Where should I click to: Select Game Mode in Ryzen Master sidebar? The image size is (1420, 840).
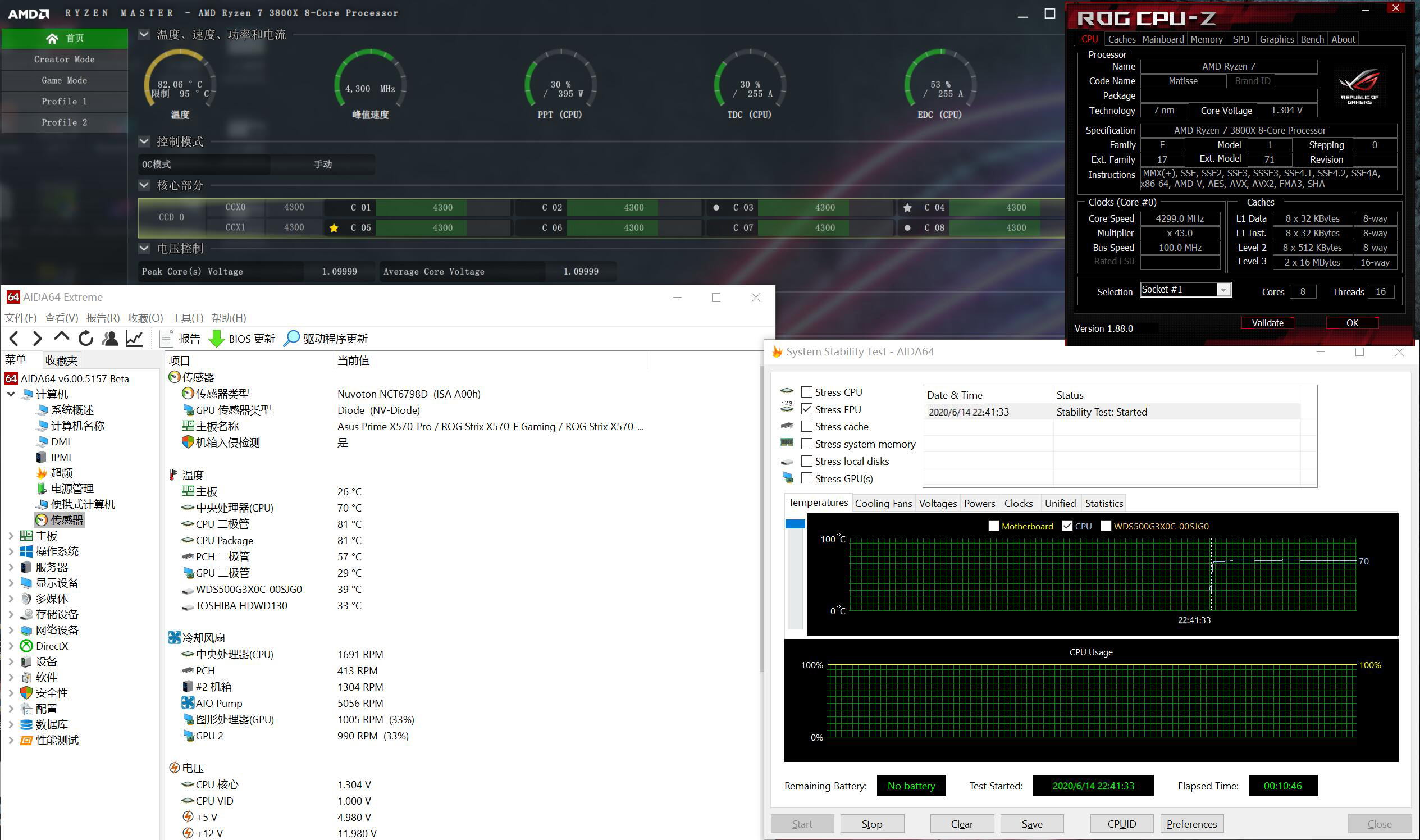coord(65,80)
